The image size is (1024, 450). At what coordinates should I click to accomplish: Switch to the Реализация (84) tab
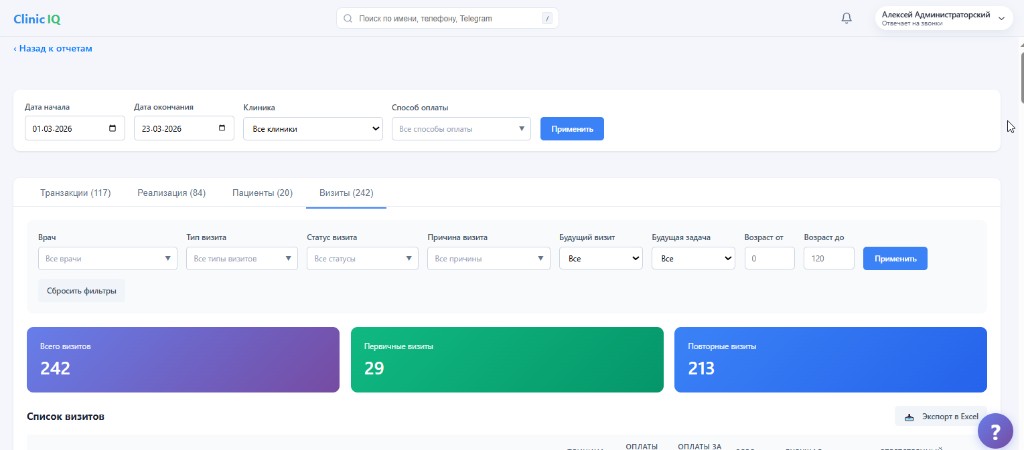[x=172, y=193]
